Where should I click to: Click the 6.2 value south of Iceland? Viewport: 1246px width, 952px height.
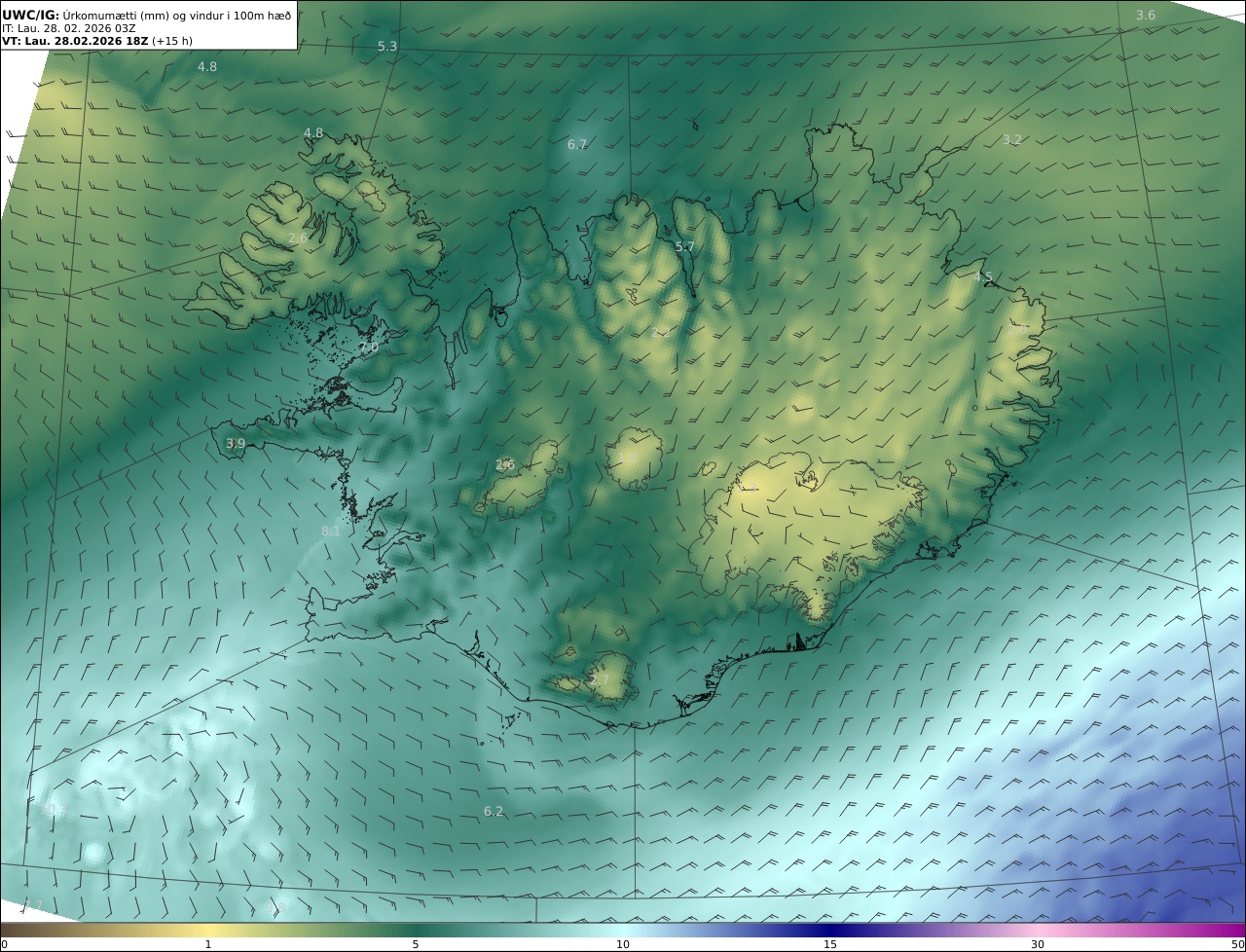[494, 812]
